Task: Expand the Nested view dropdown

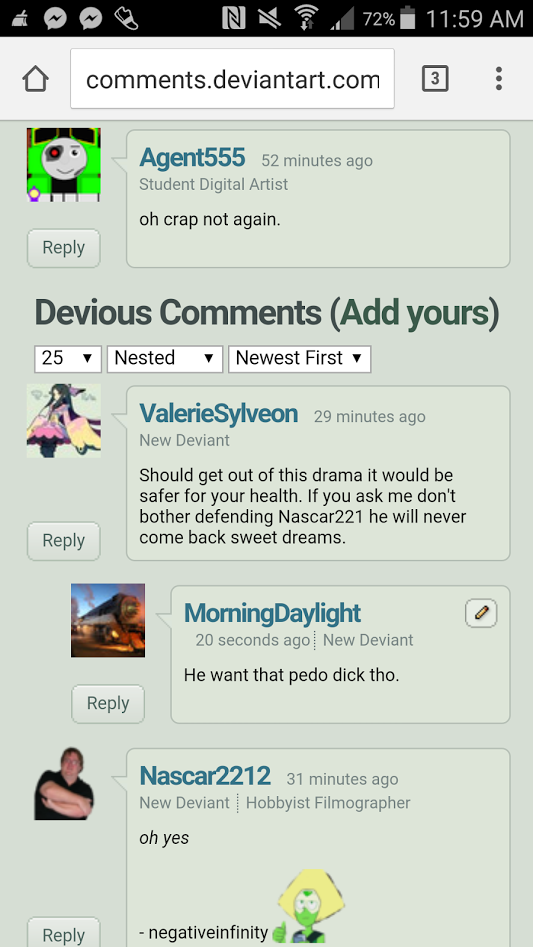Action: [165, 358]
